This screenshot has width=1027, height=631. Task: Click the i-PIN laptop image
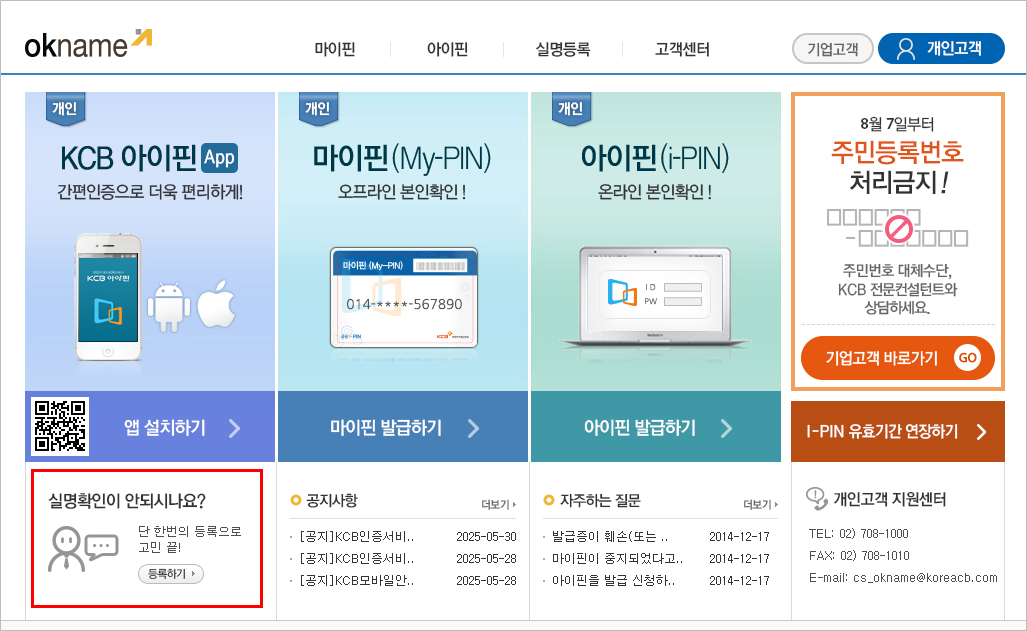[x=655, y=296]
